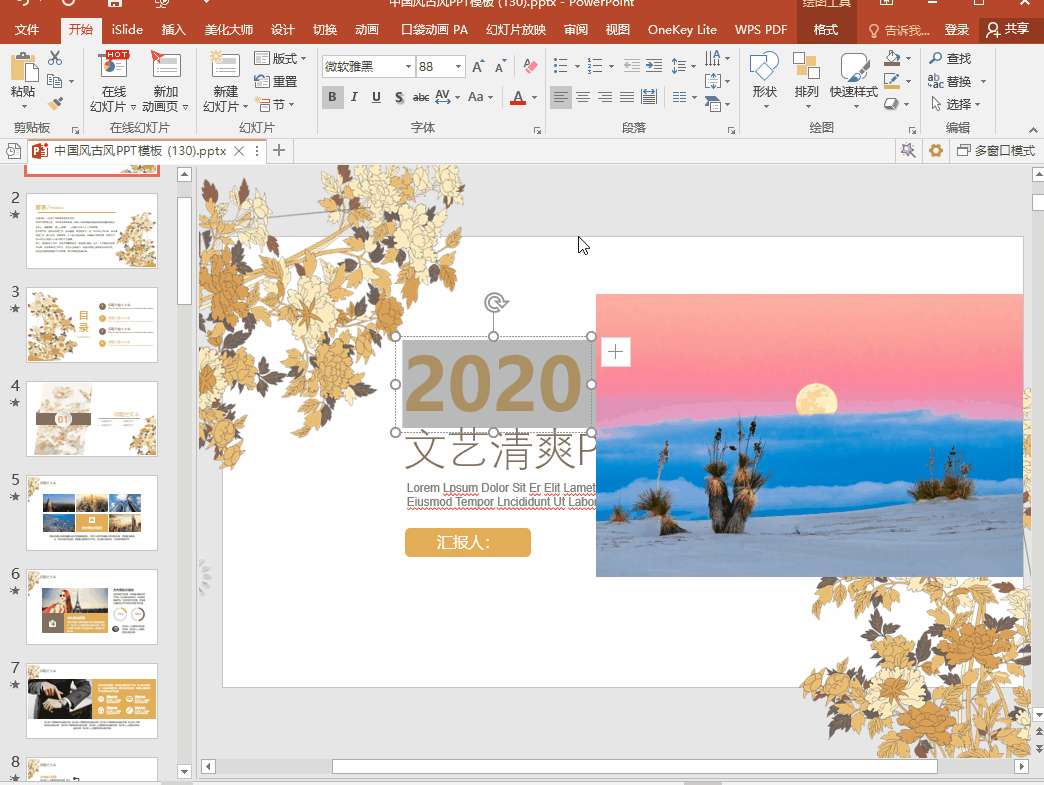The width and height of the screenshot is (1044, 785).
Task: Toggle Bold formatting
Action: click(x=332, y=97)
